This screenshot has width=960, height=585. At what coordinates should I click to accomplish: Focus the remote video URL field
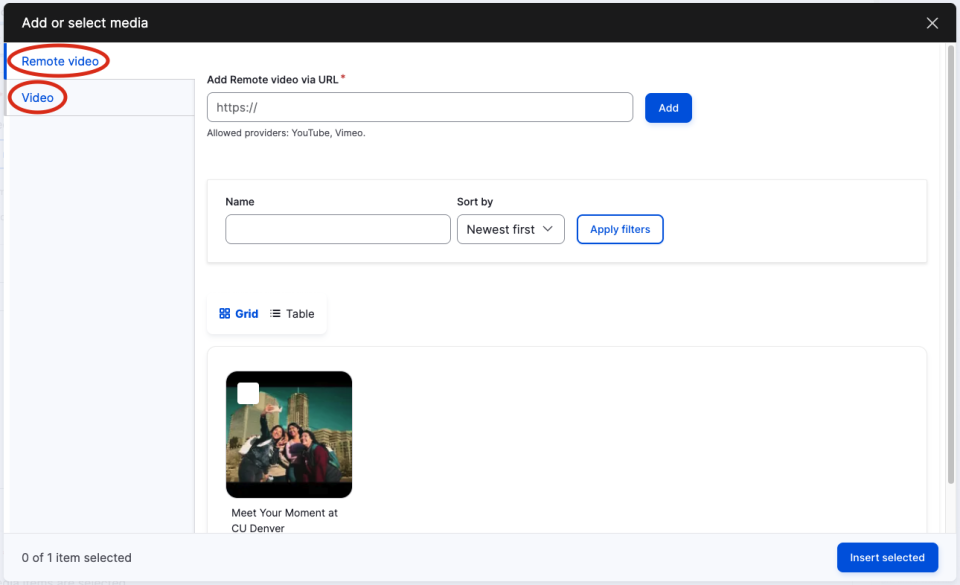[x=420, y=107]
